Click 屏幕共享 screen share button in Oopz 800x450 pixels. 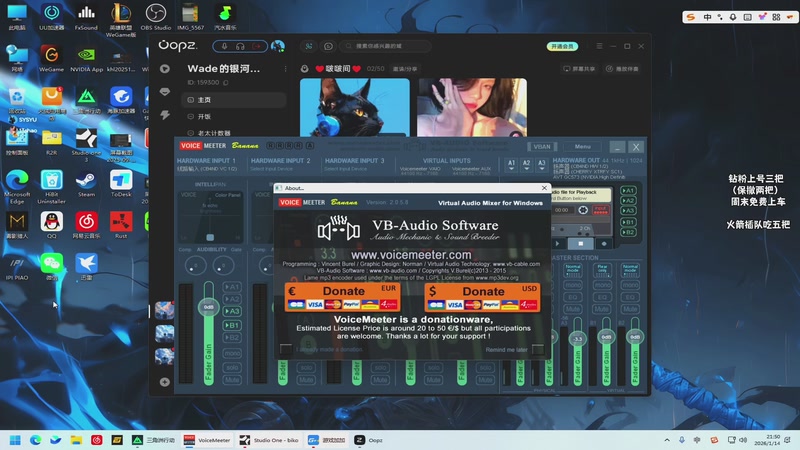click(x=579, y=69)
